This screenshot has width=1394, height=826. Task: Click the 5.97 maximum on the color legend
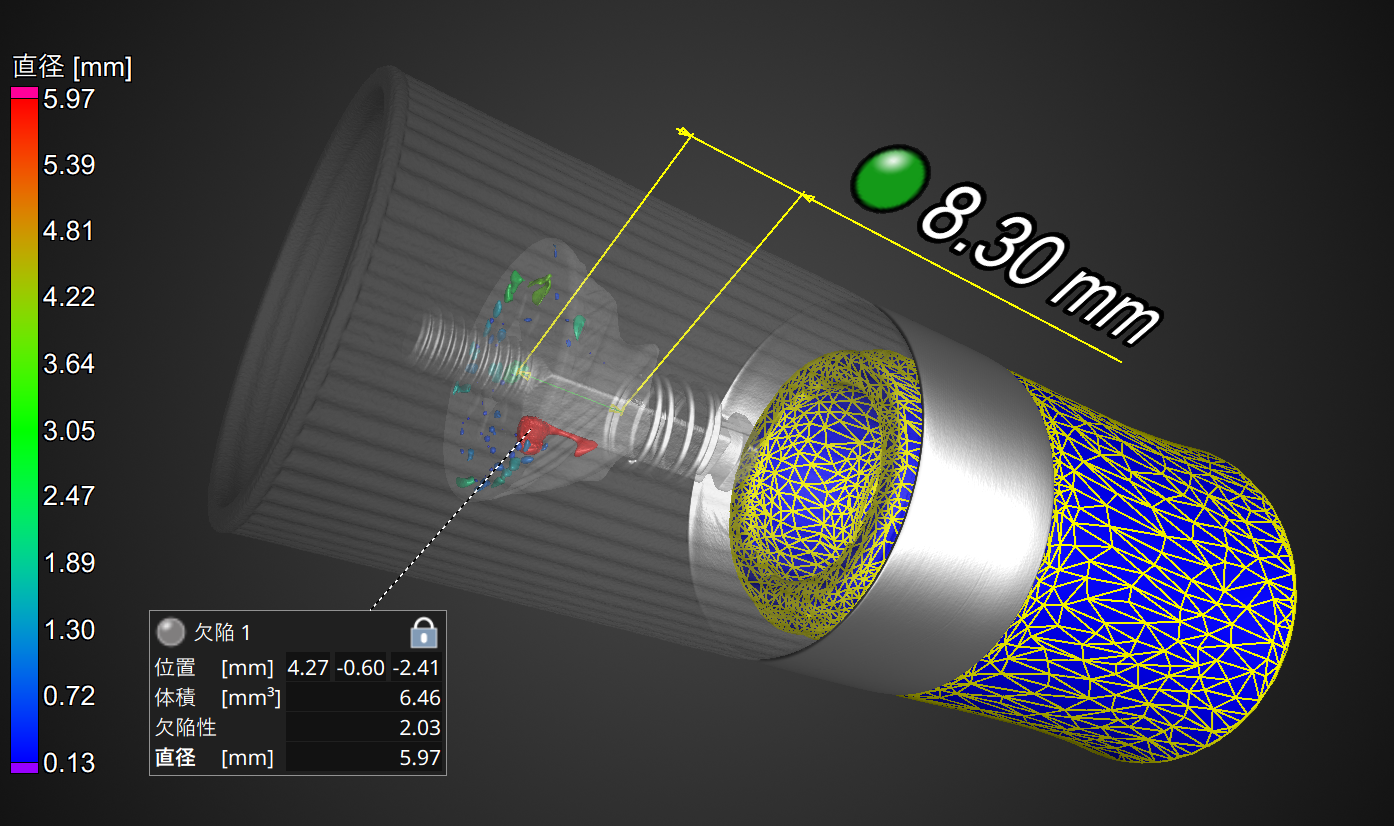tap(69, 98)
